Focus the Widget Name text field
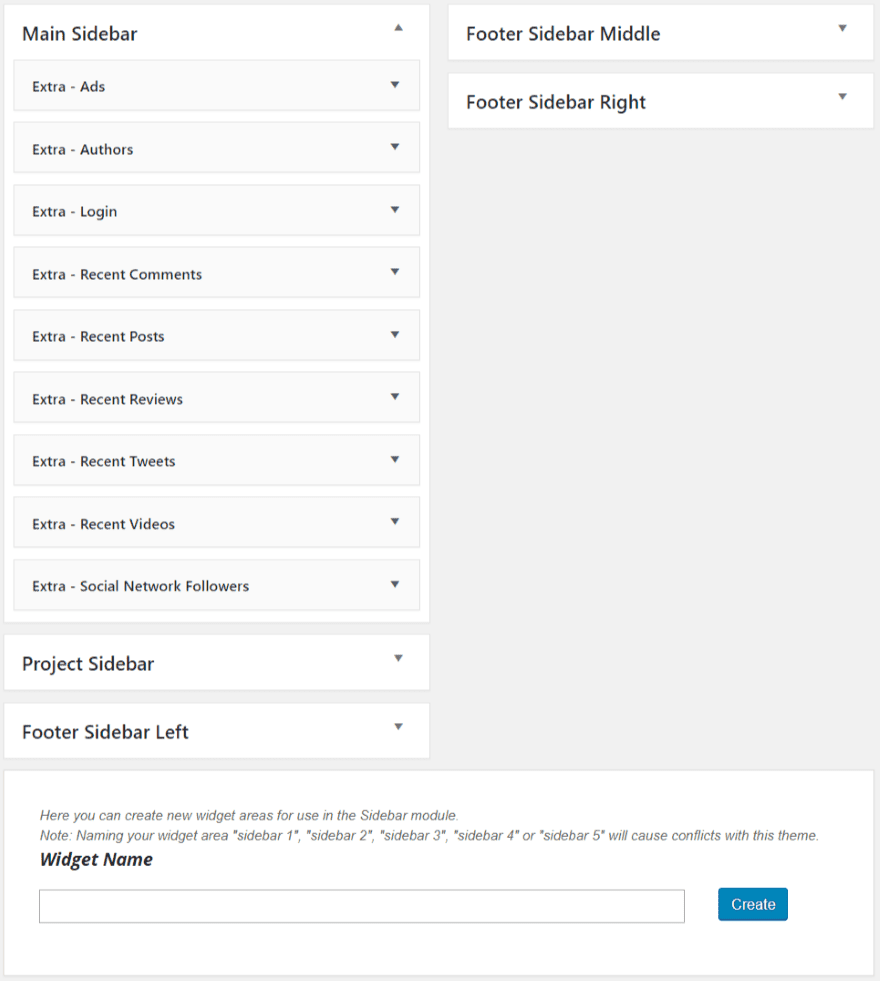This screenshot has height=981, width=880. pos(361,906)
